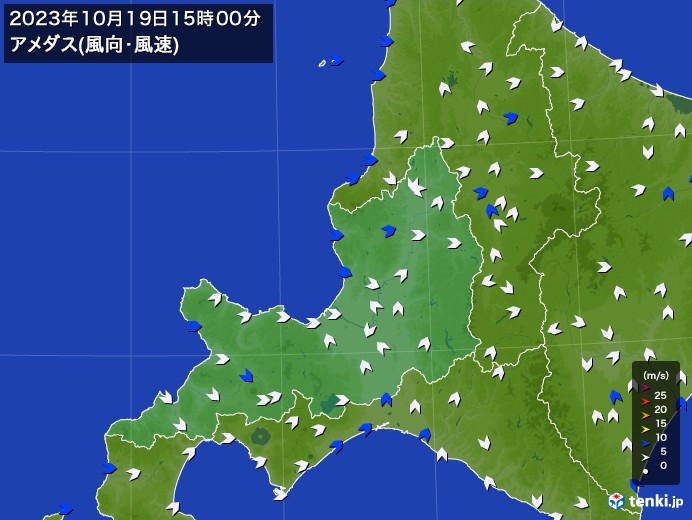The image size is (692, 520).
Task: Click the legend value 25
Action: 661,396
